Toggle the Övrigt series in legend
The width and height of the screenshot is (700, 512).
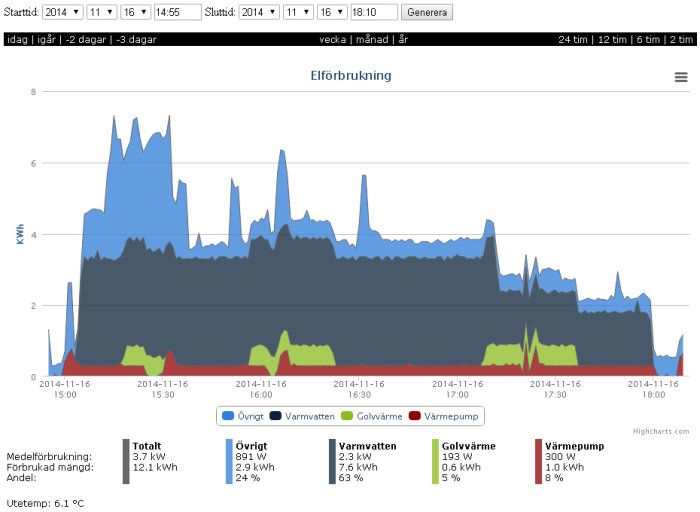click(242, 416)
